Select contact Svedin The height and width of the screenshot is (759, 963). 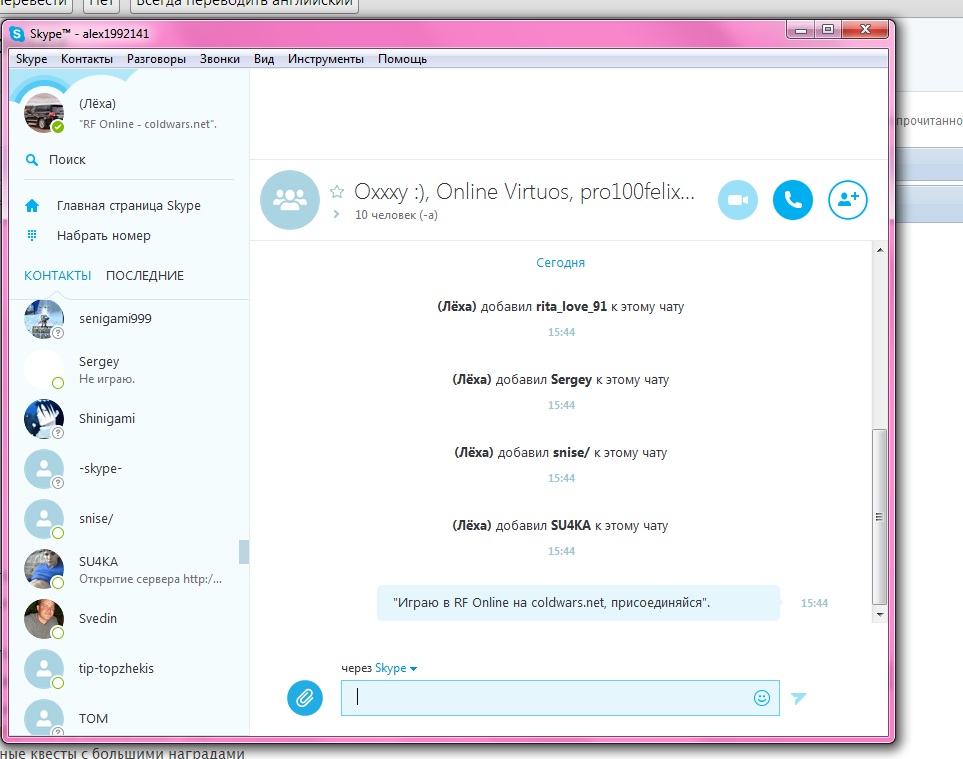[x=129, y=619]
